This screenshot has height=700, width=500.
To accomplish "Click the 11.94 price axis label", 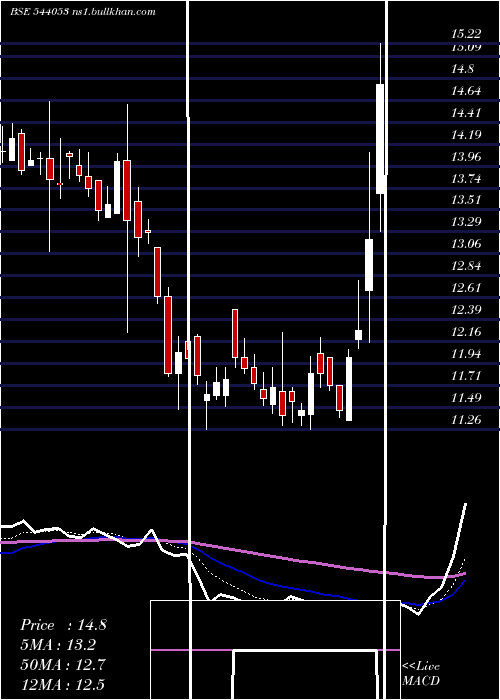I will tap(466, 354).
